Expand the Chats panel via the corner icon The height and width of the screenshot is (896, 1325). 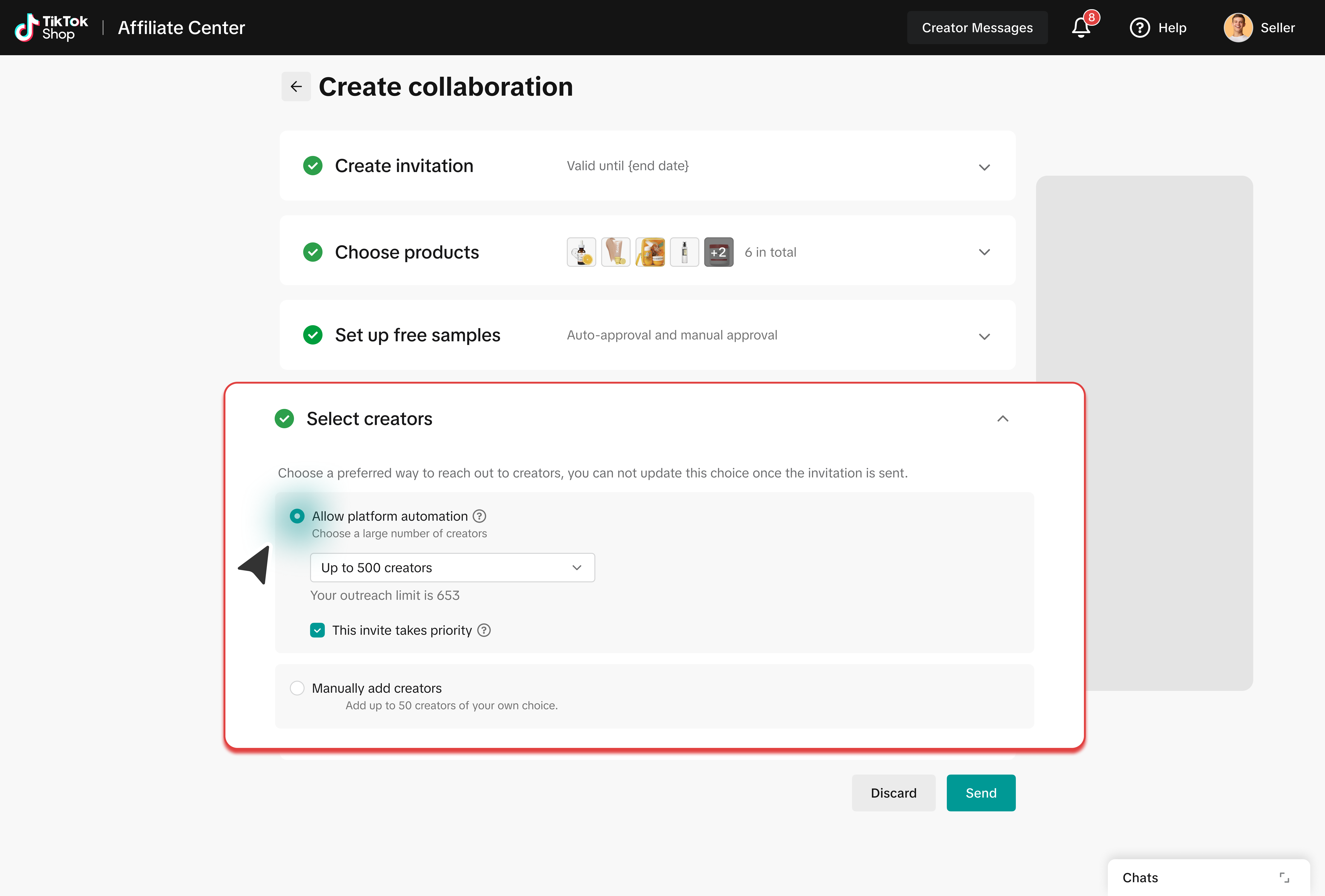click(1284, 878)
